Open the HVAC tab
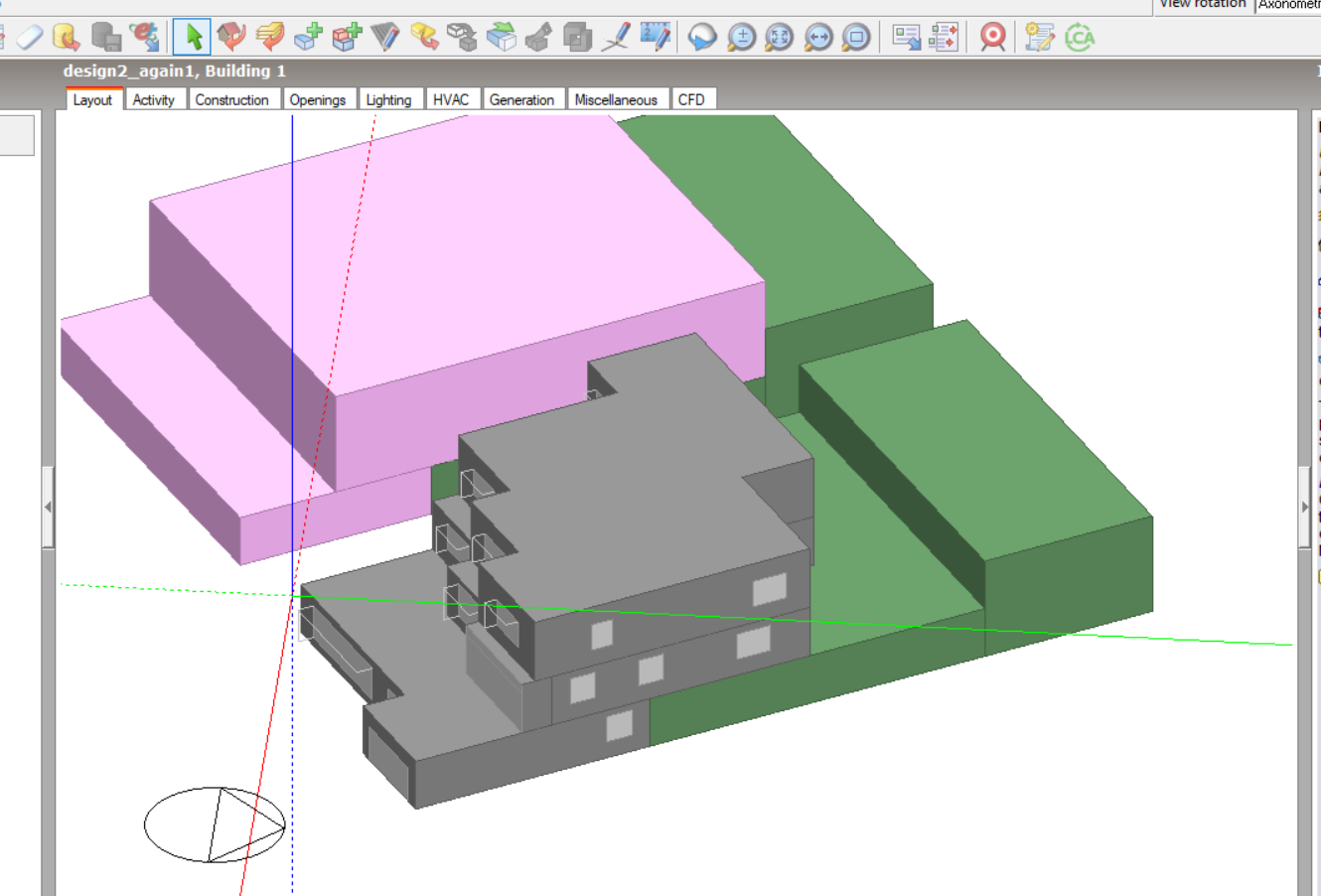Screen dimensions: 1321x896 point(451,99)
